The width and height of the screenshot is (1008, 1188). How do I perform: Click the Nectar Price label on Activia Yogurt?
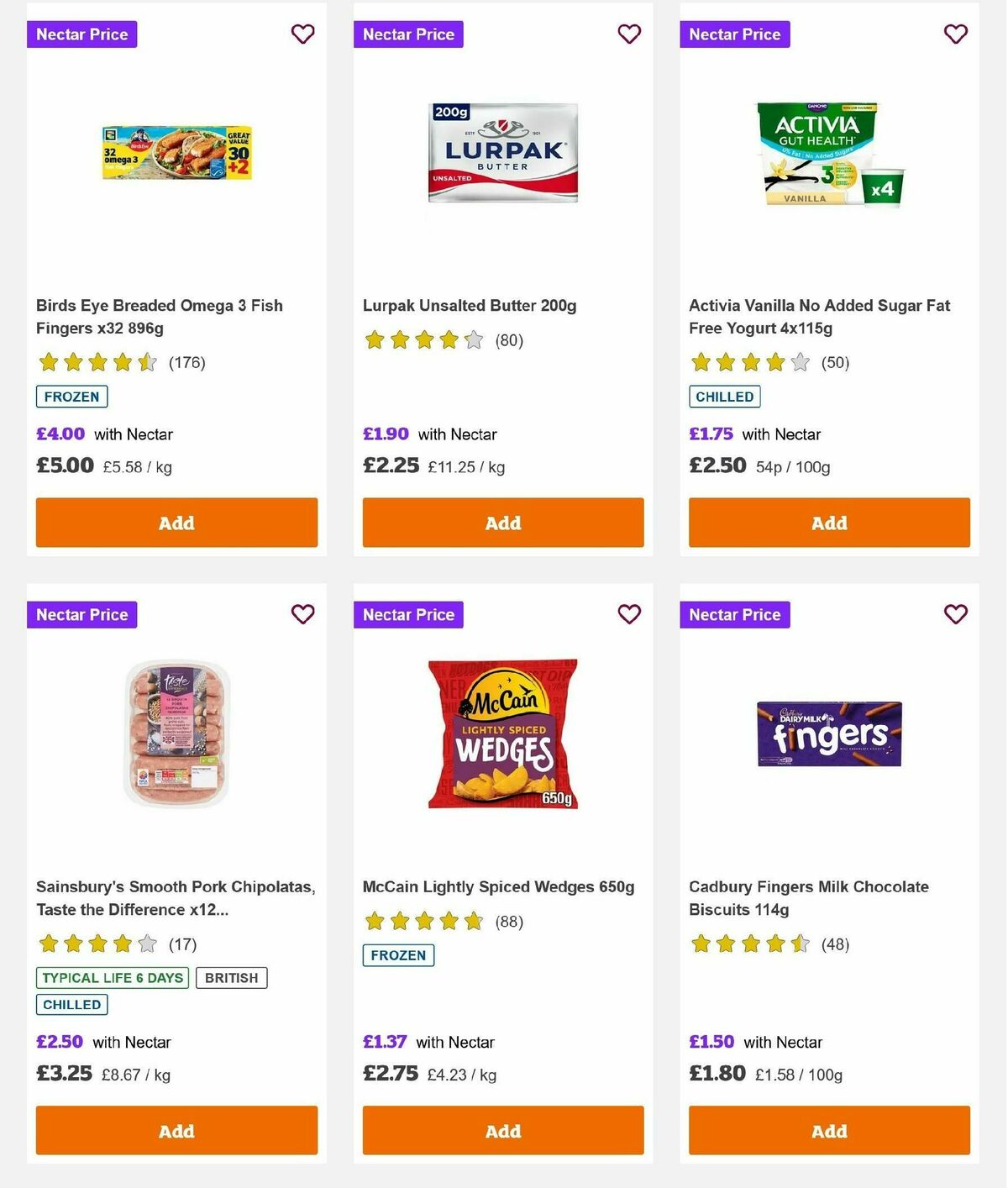pos(735,34)
